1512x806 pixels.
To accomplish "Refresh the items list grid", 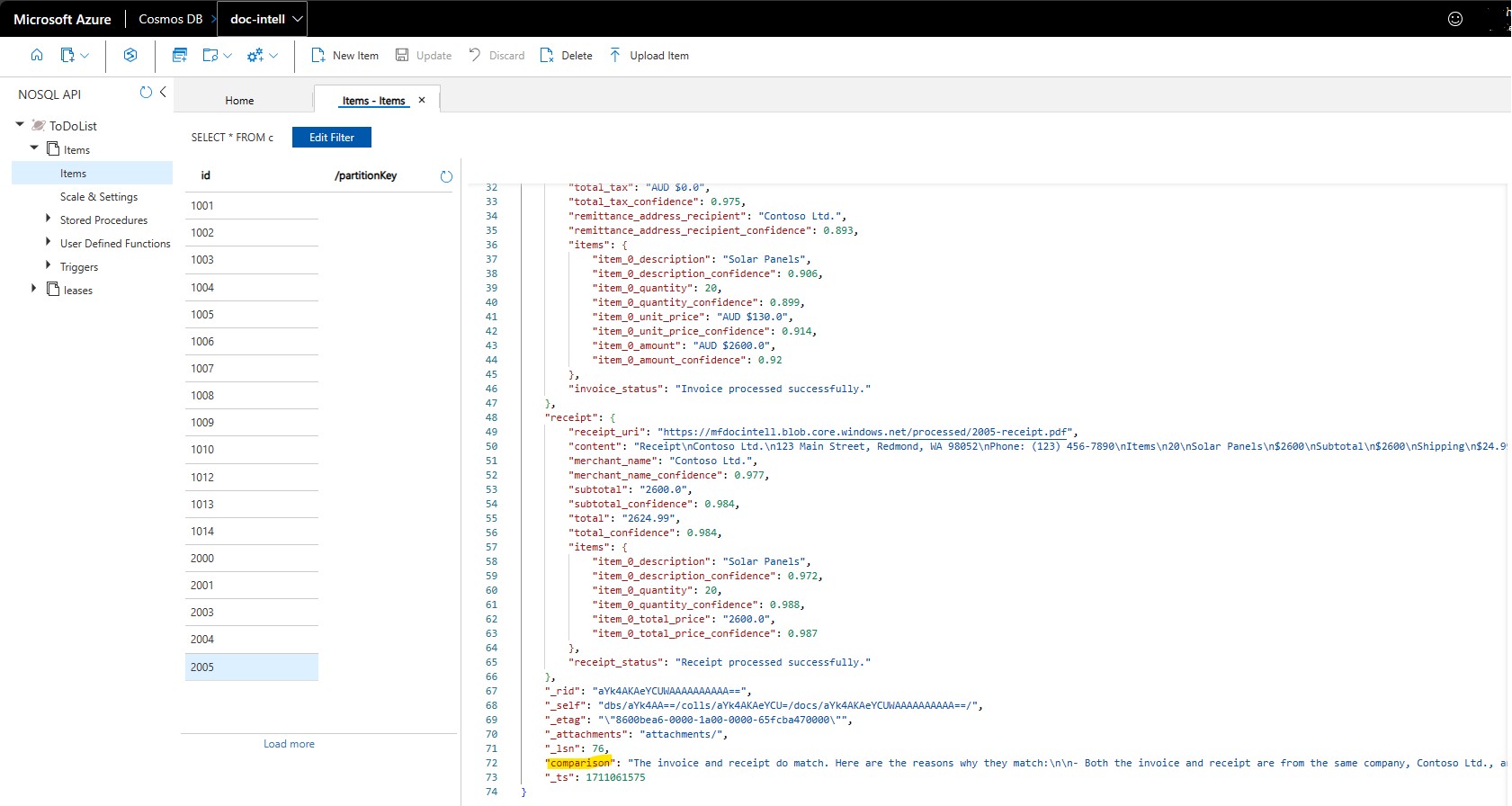I will [x=446, y=176].
